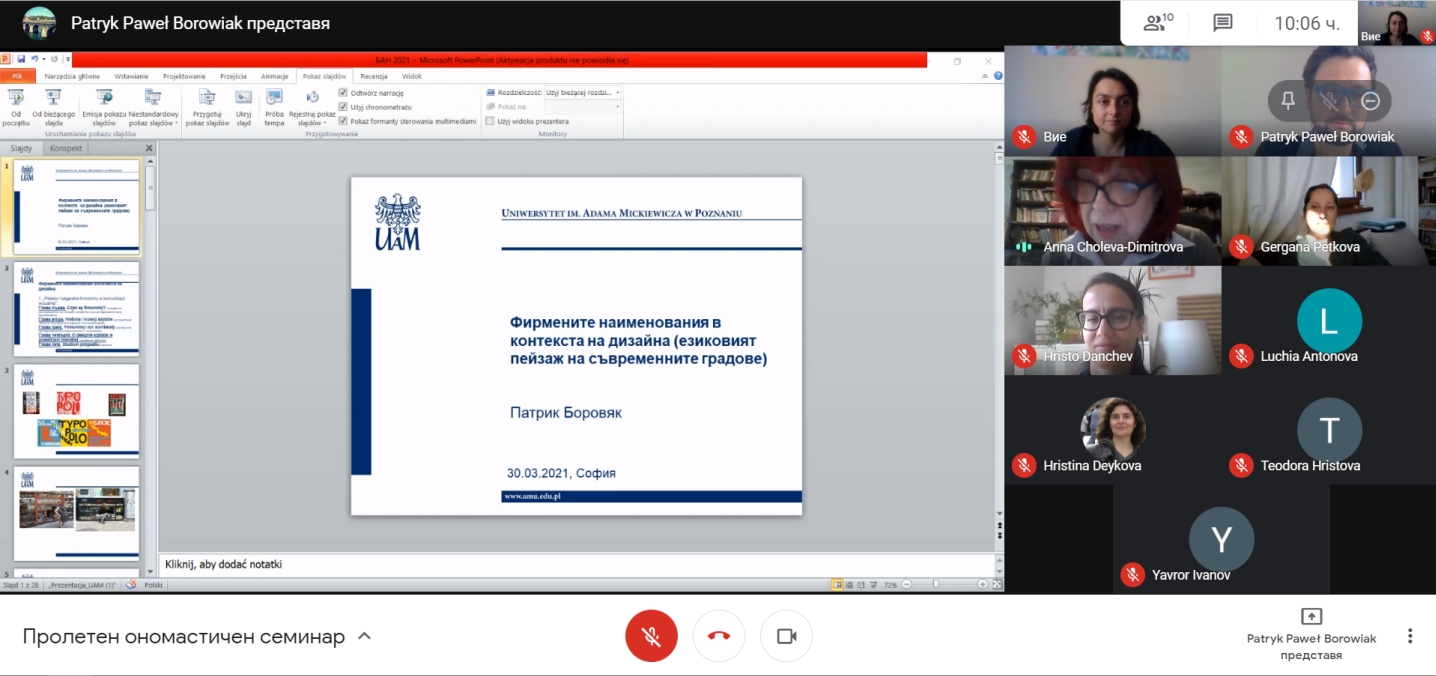Click the red hang up call button
The height and width of the screenshot is (676, 1436).
pyautogui.click(x=718, y=636)
